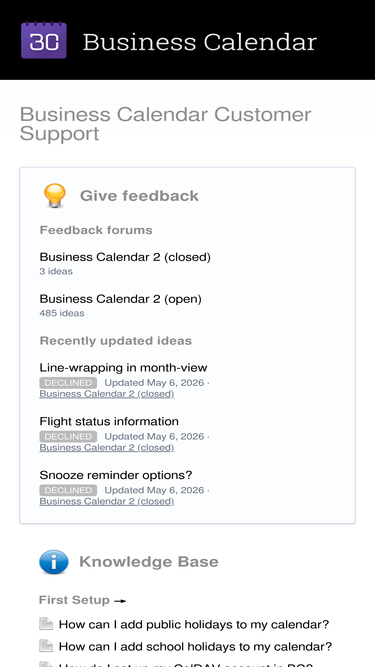Follow closed forum link under Flight status
375x667 pixels.
pyautogui.click(x=107, y=448)
